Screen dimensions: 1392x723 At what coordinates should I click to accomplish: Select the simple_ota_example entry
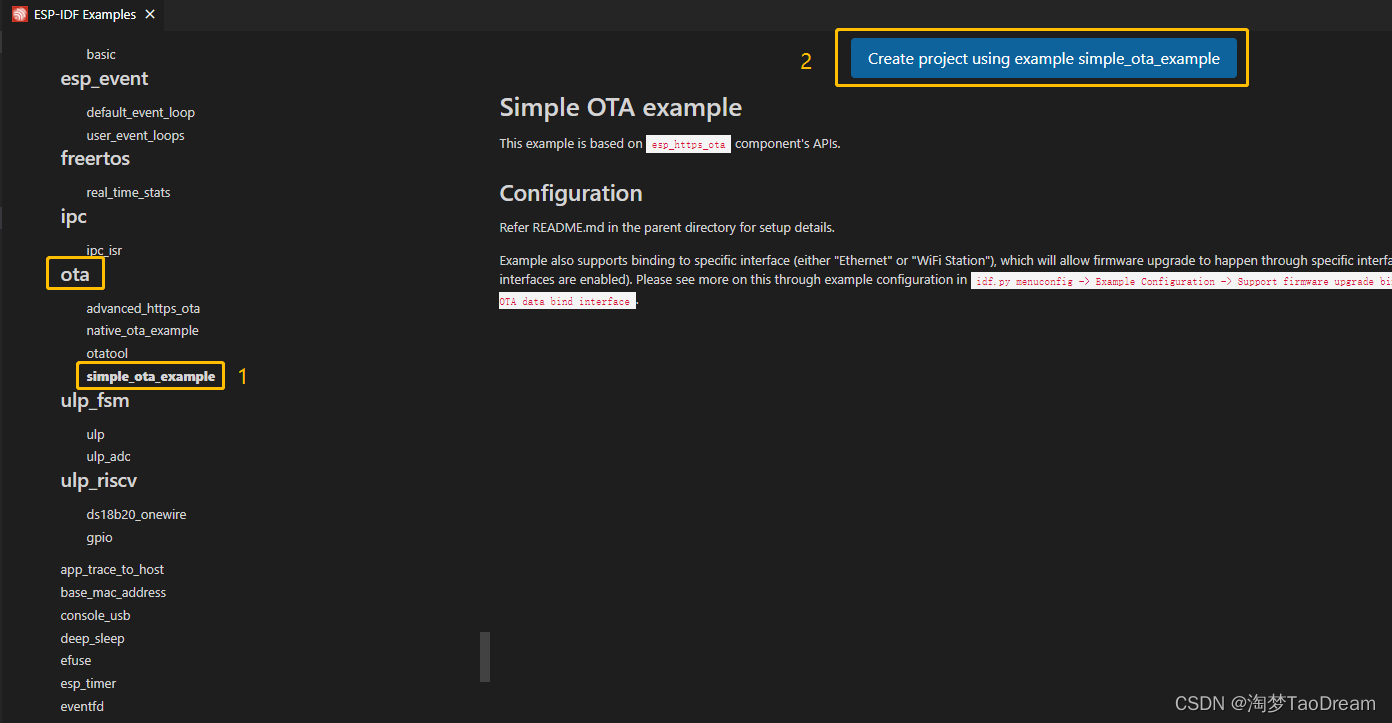click(151, 376)
